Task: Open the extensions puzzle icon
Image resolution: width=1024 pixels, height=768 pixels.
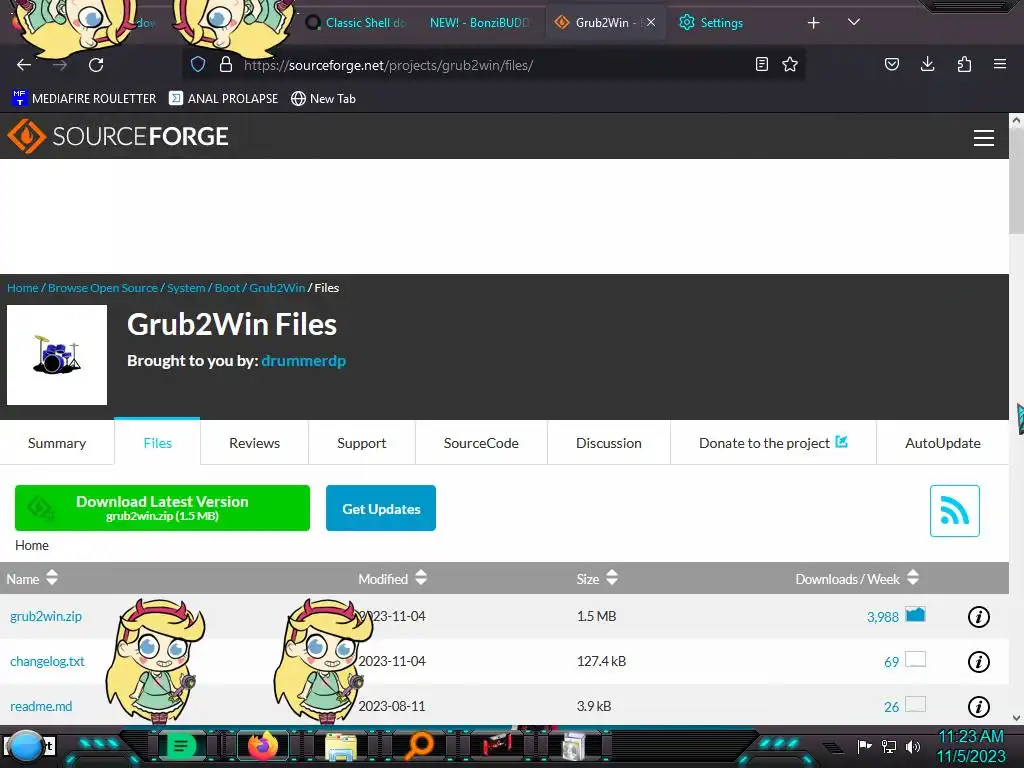Action: [x=964, y=64]
